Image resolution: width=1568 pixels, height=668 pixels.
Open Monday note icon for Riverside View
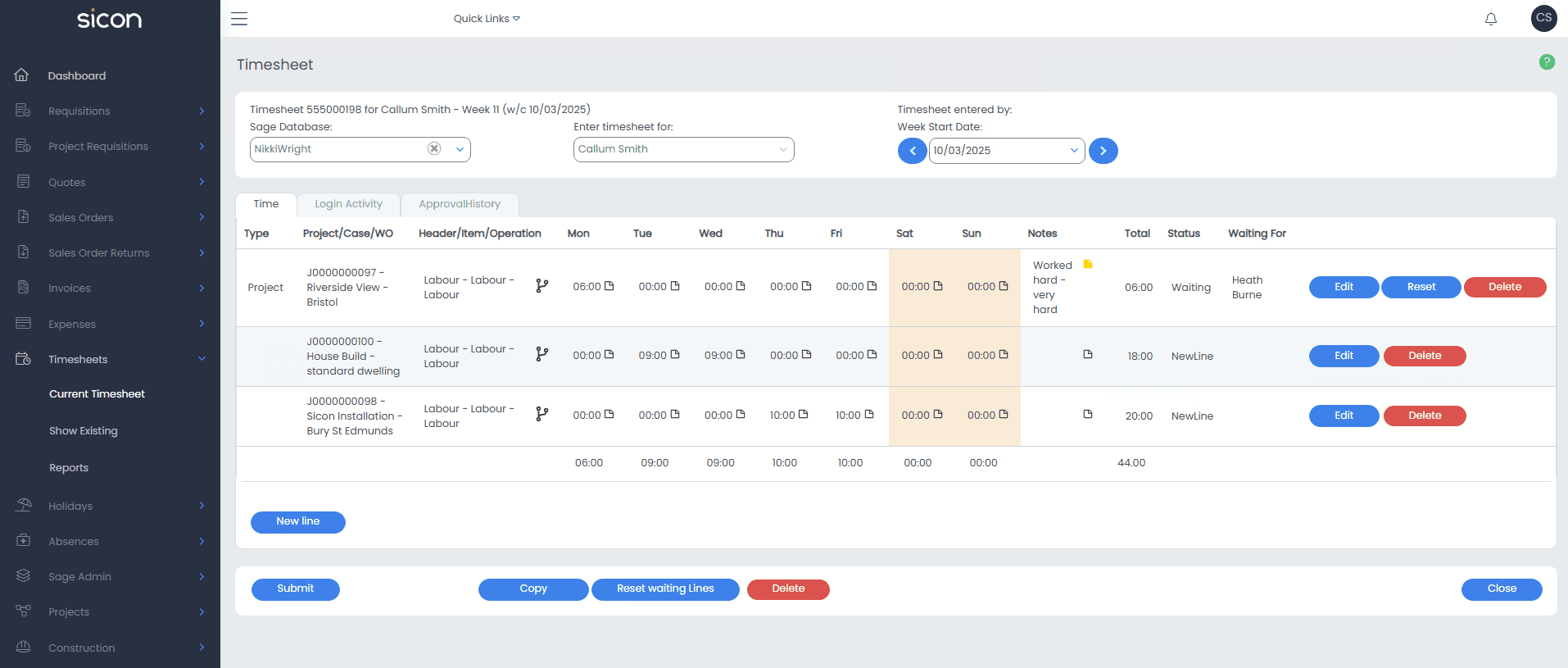[609, 286]
